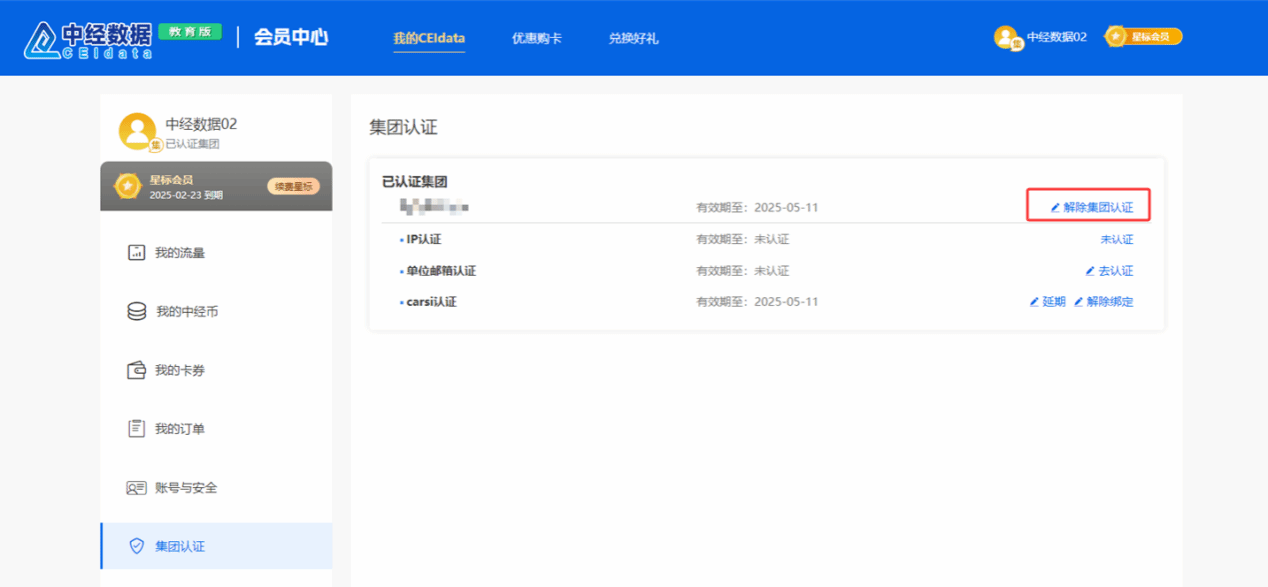The width and height of the screenshot is (1268, 587).
Task: Click the header user avatar icon
Action: (x=1007, y=38)
